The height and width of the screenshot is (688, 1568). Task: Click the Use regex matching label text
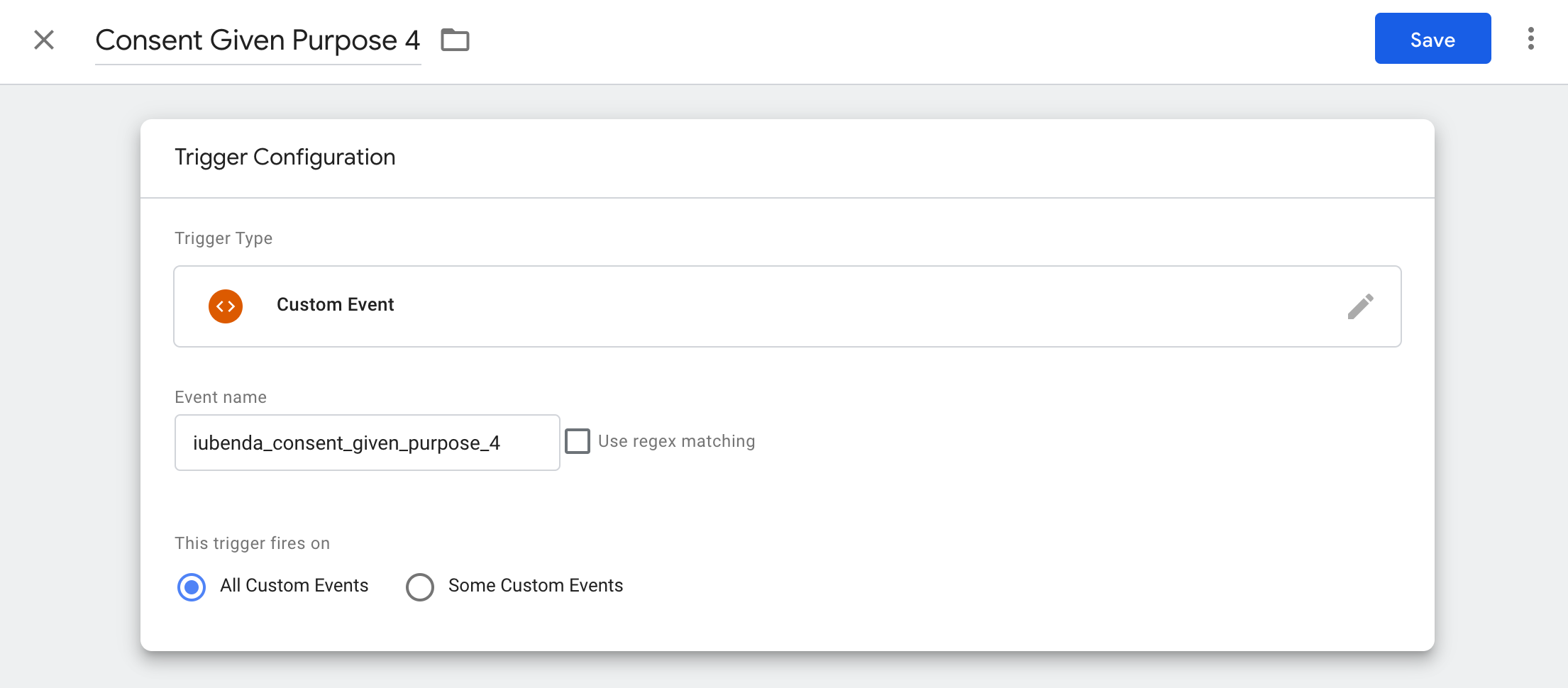tap(676, 441)
